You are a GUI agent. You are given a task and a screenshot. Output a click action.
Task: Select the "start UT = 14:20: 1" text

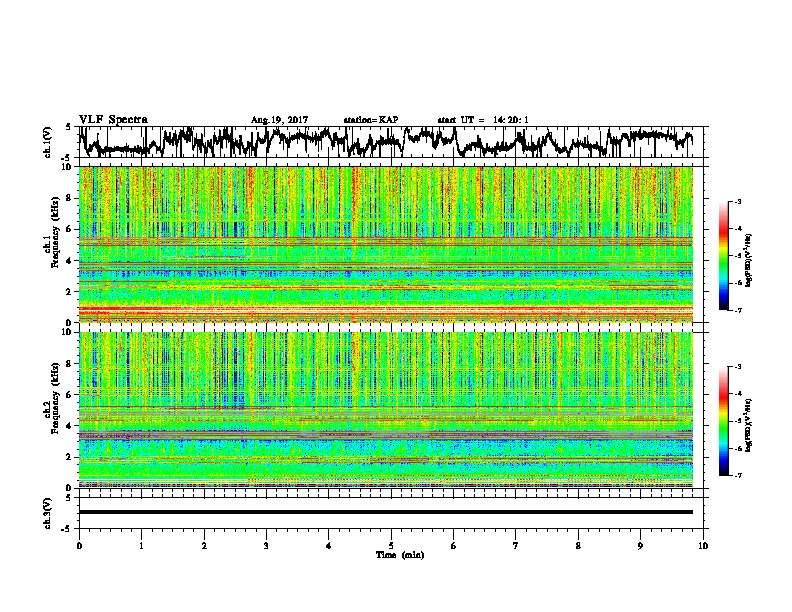(483, 120)
